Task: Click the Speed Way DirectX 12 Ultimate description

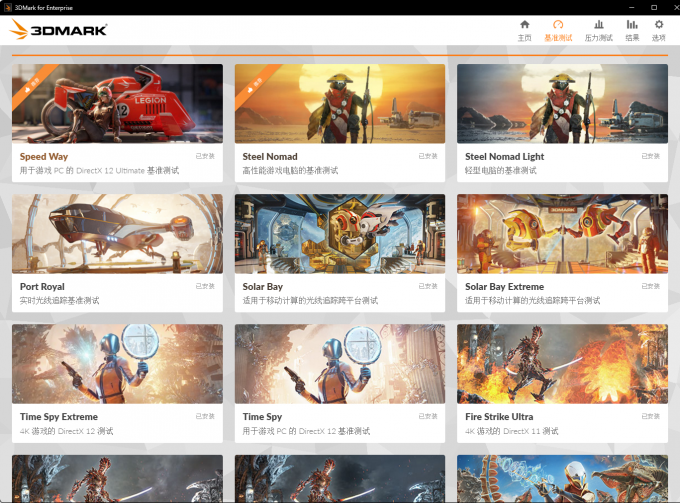Action: pos(99,170)
